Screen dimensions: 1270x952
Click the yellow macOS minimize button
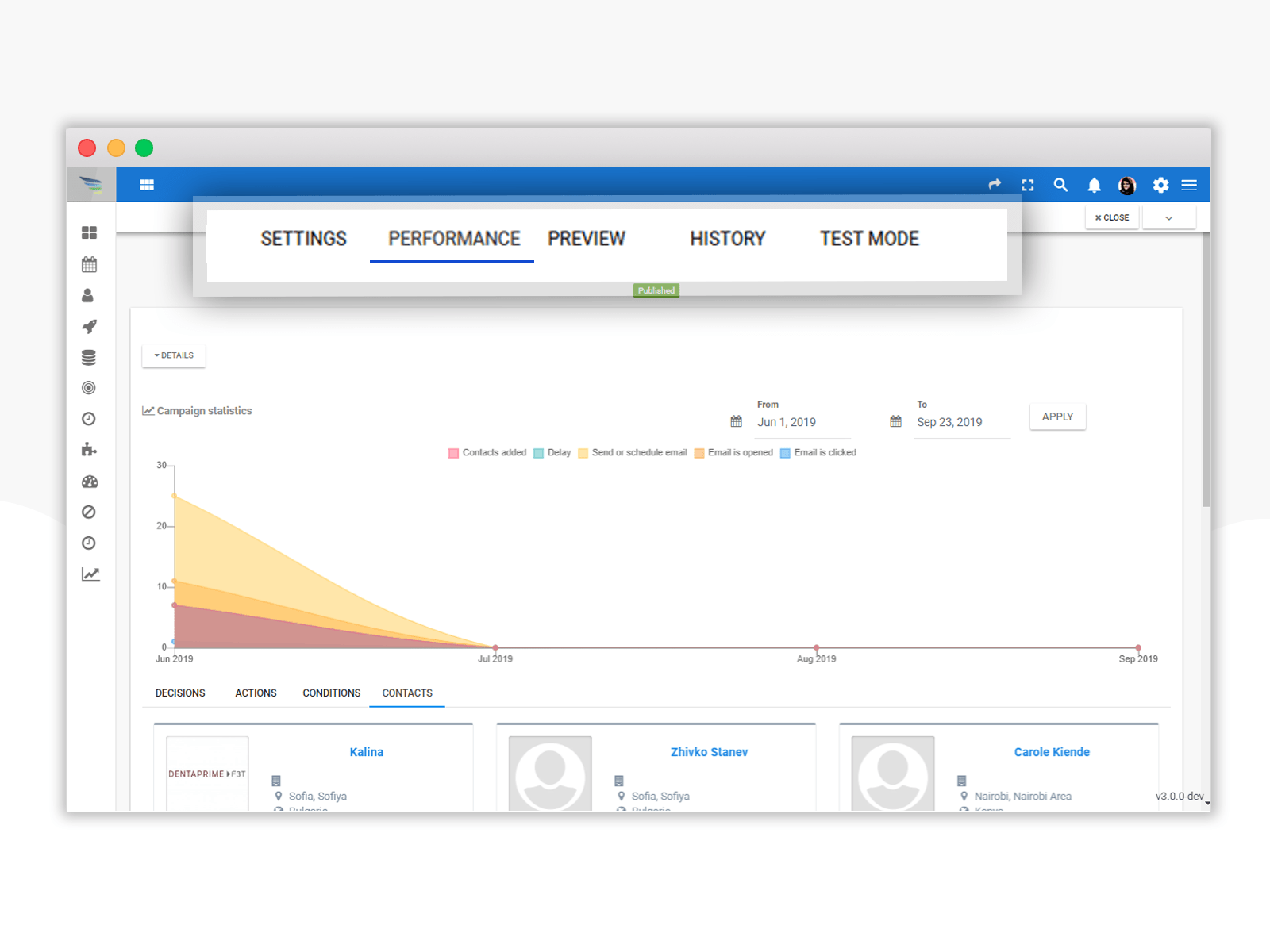(116, 148)
